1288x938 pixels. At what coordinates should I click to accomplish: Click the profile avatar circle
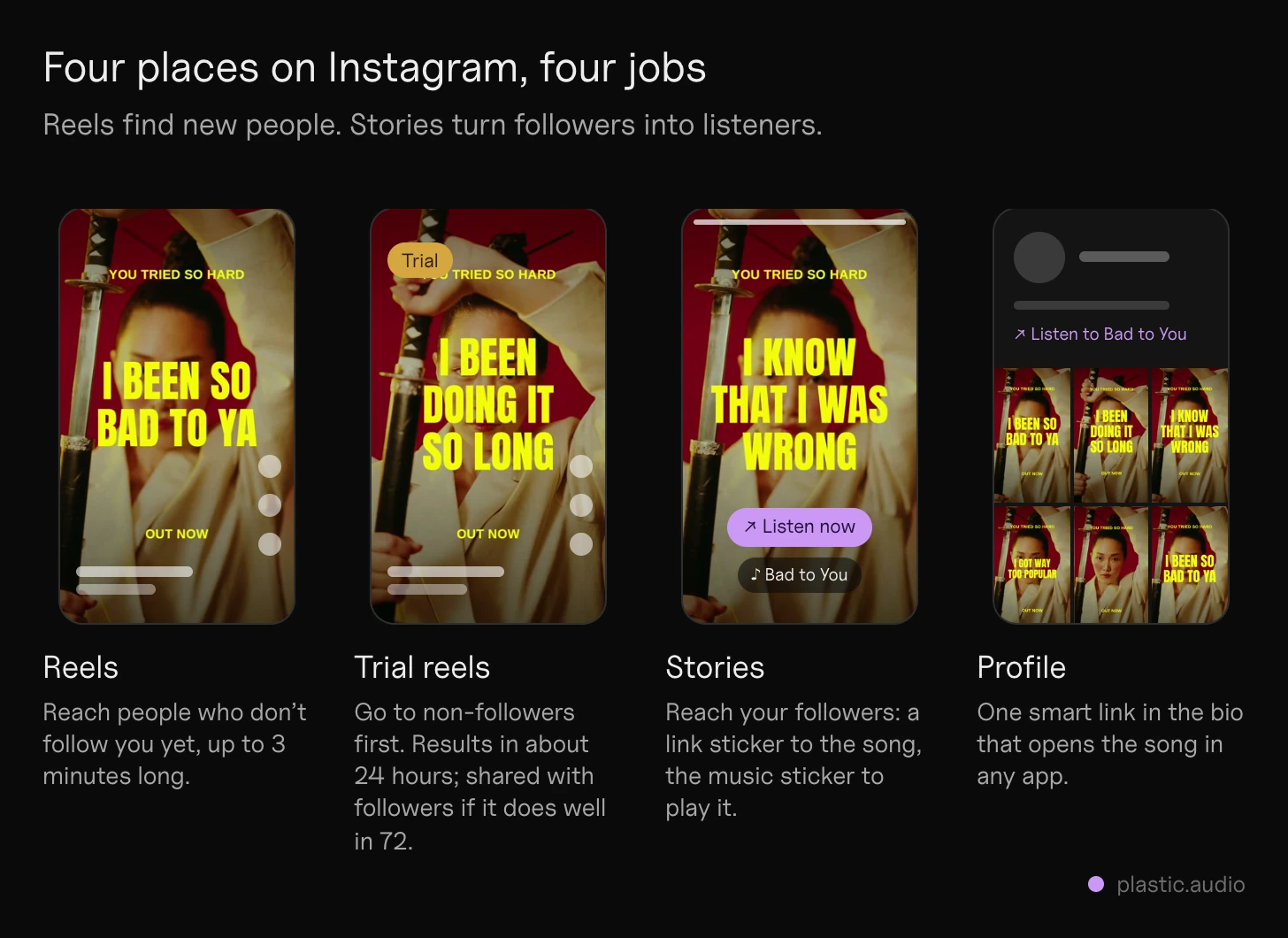pyautogui.click(x=1039, y=258)
